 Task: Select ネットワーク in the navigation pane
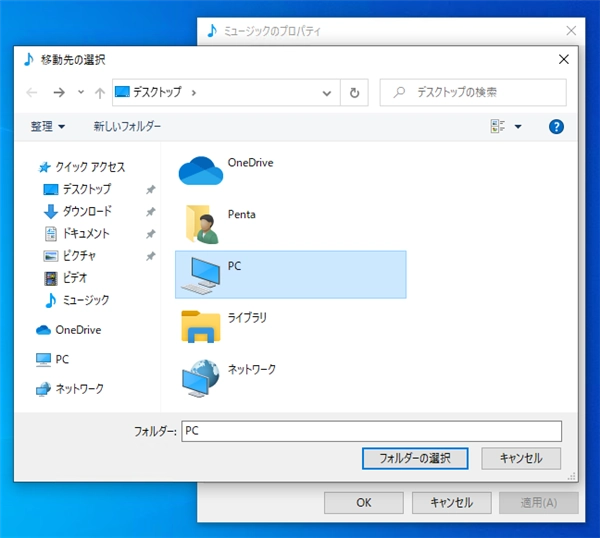[x=70, y=389]
